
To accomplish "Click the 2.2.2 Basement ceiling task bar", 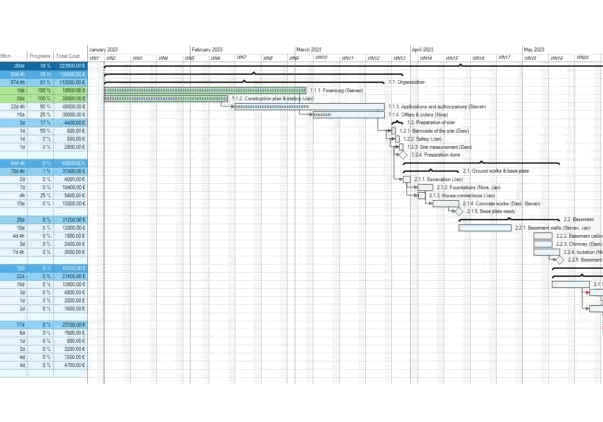I will pyautogui.click(x=543, y=236).
